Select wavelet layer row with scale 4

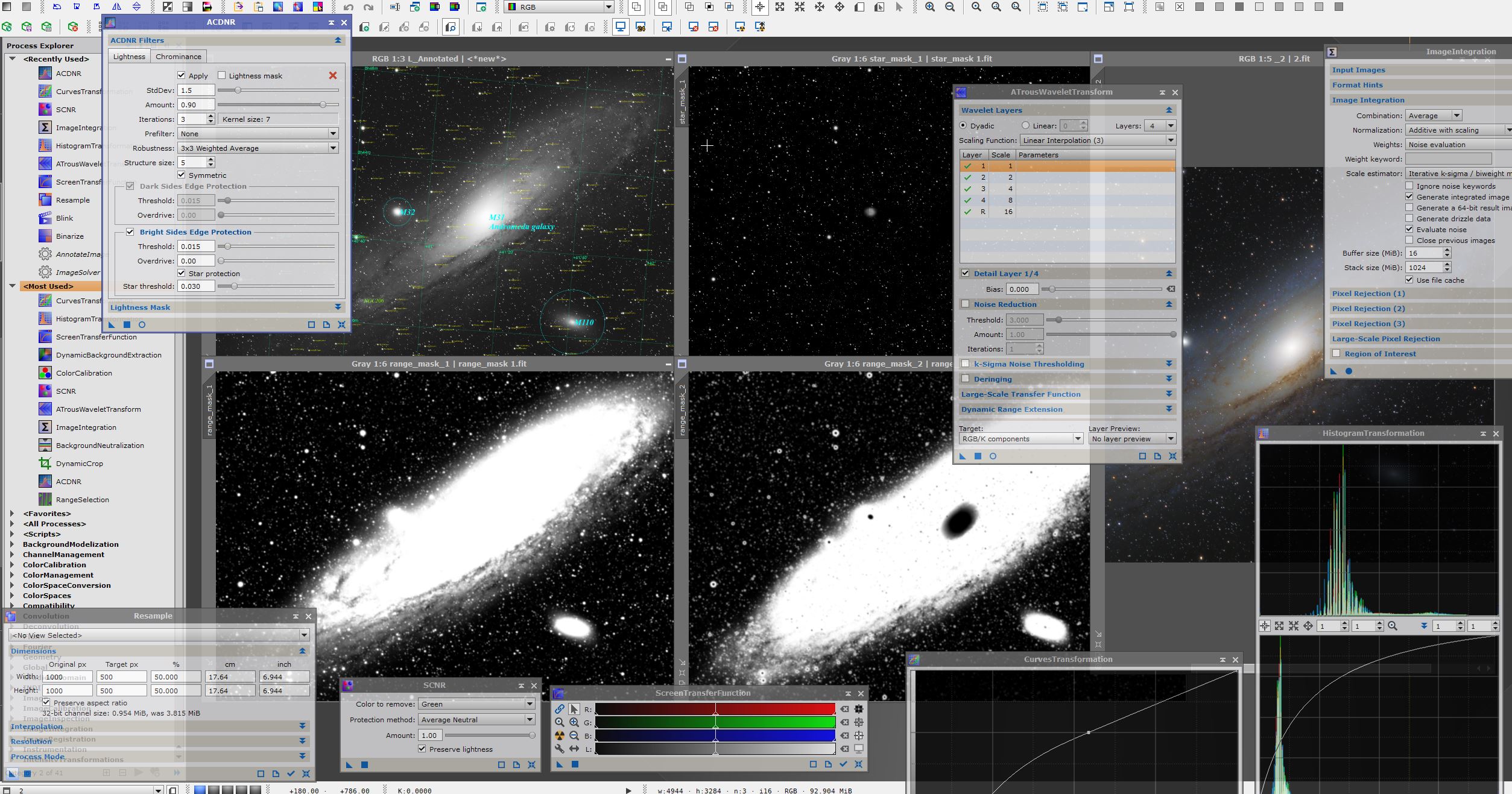pos(1067,189)
